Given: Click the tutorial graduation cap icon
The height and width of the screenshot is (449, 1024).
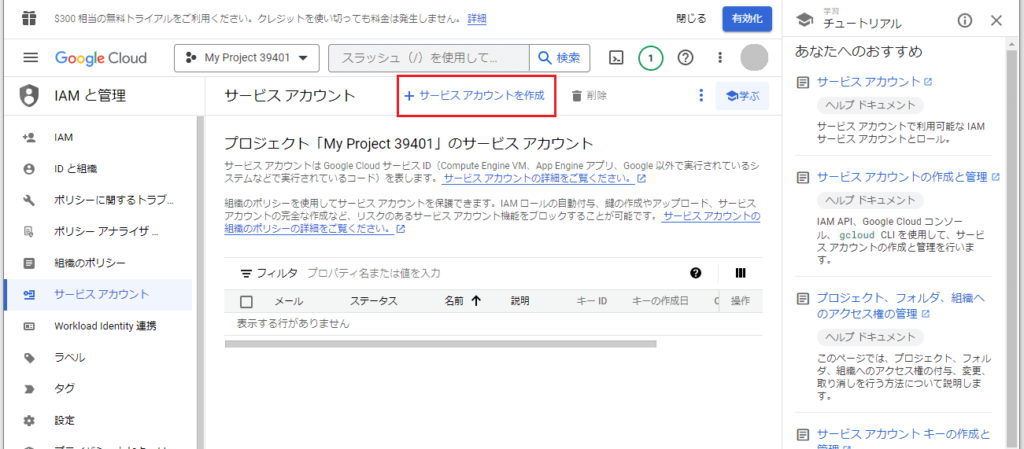Looking at the screenshot, I should (x=806, y=22).
